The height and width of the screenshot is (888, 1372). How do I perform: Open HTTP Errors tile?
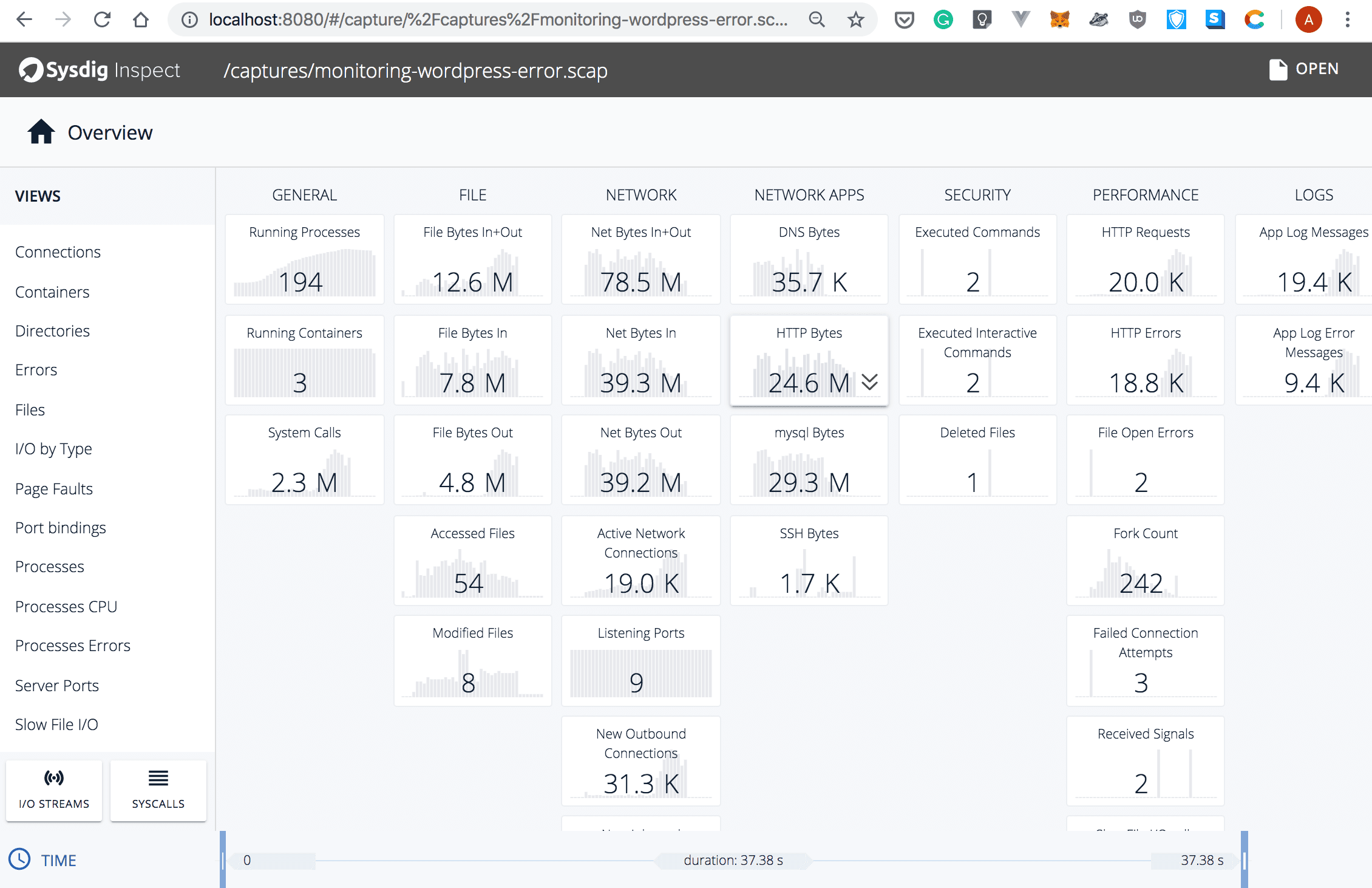tap(1146, 360)
